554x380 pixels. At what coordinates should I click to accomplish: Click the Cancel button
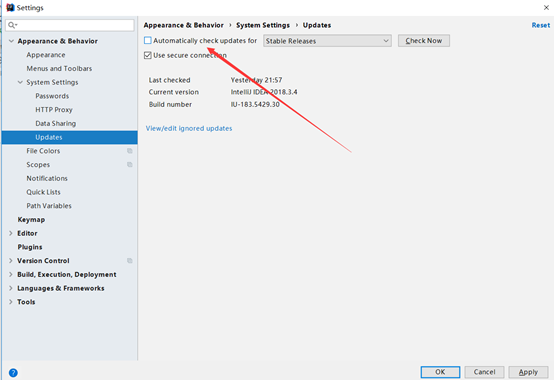pyautogui.click(x=484, y=372)
